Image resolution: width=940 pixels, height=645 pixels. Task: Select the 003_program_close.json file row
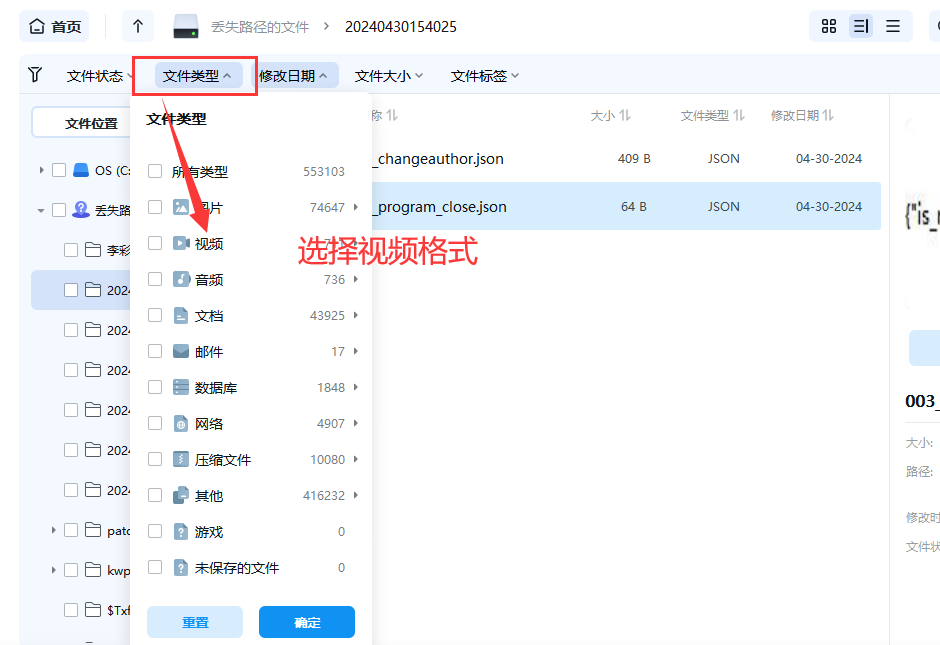(x=500, y=206)
